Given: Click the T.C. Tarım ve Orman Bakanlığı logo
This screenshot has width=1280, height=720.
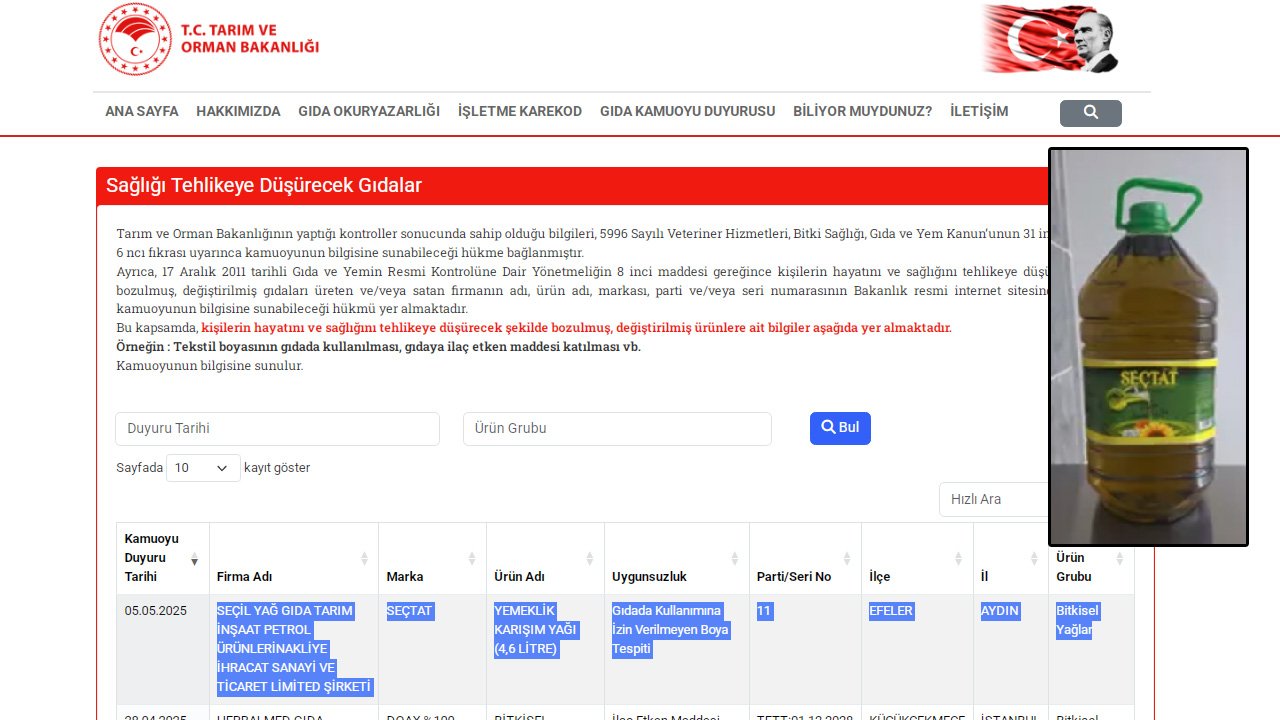Looking at the screenshot, I should coord(209,39).
